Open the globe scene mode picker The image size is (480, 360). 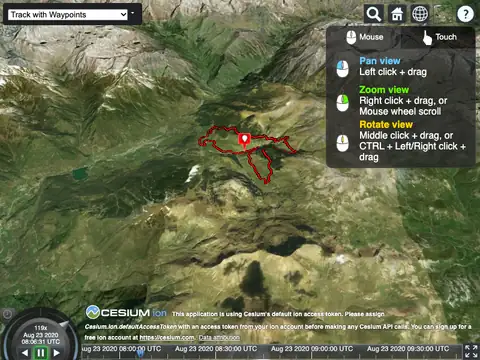click(x=420, y=14)
